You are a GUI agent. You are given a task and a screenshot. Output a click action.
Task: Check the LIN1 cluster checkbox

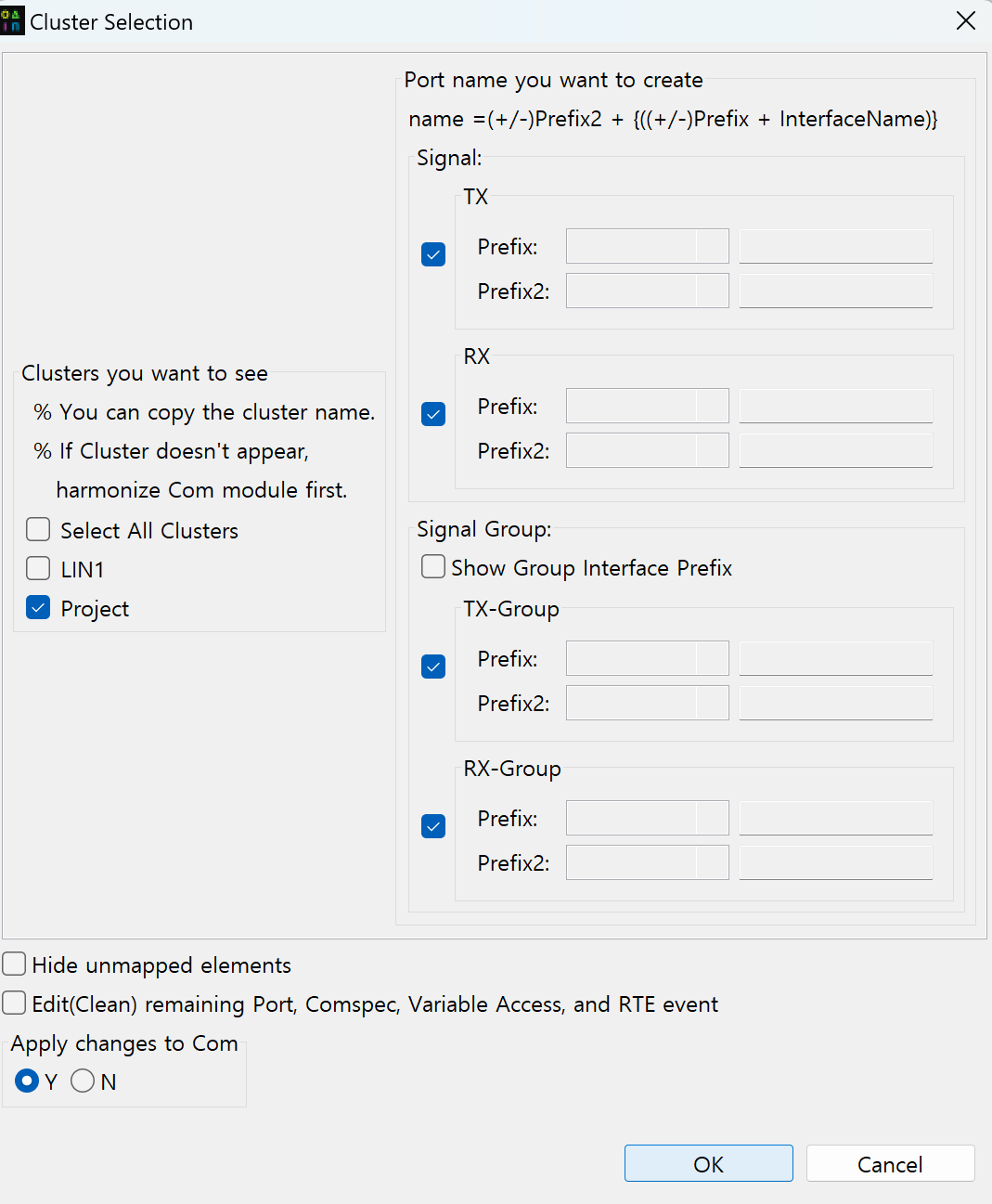[x=38, y=569]
